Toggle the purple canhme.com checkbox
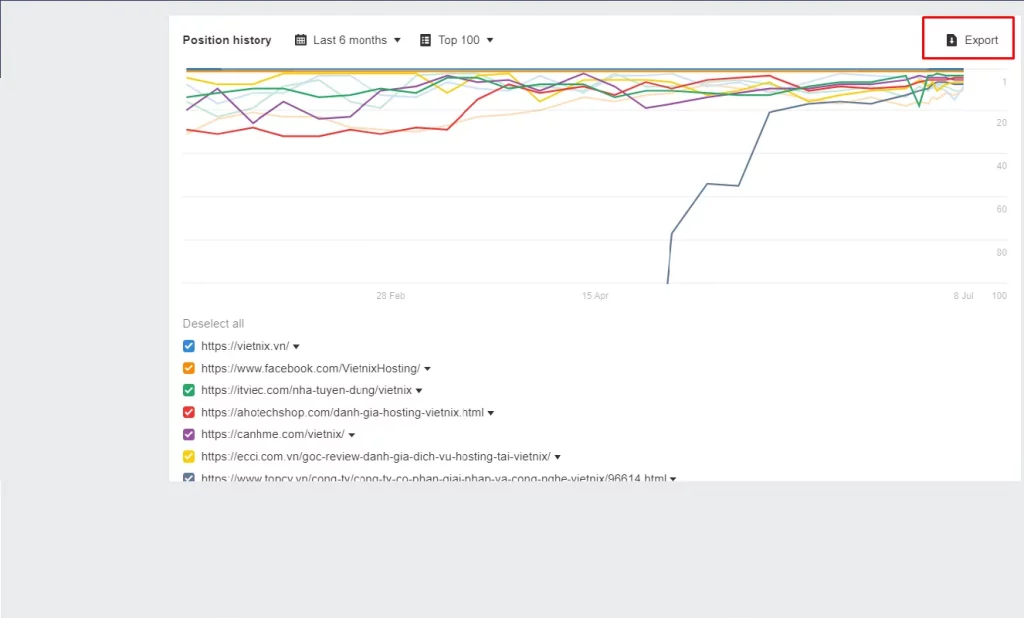This screenshot has width=1024, height=618. coord(189,434)
